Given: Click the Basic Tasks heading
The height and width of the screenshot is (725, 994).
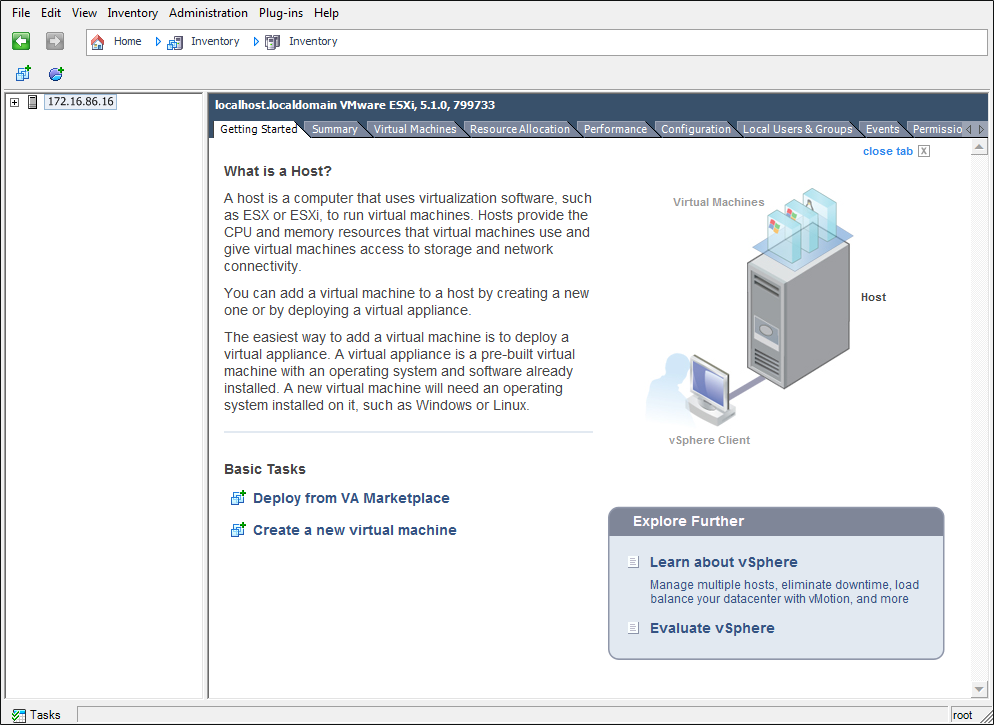Looking at the screenshot, I should click(265, 469).
